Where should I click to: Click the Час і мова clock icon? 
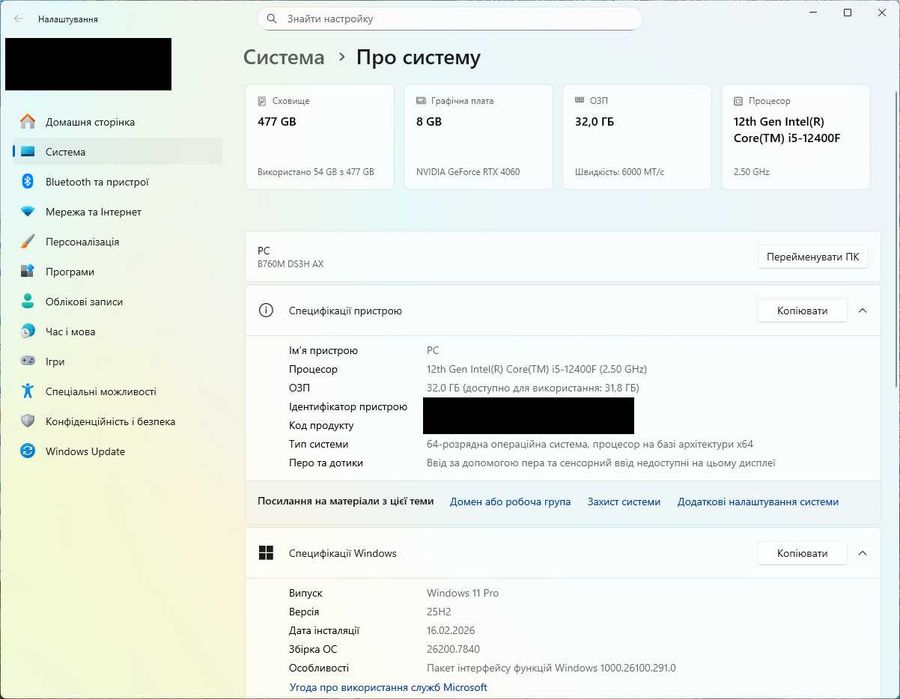tap(28, 331)
